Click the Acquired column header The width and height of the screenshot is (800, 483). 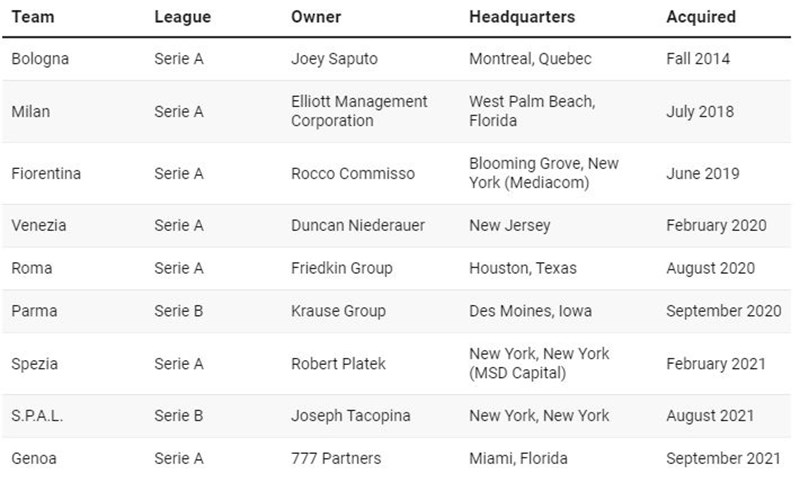click(701, 17)
